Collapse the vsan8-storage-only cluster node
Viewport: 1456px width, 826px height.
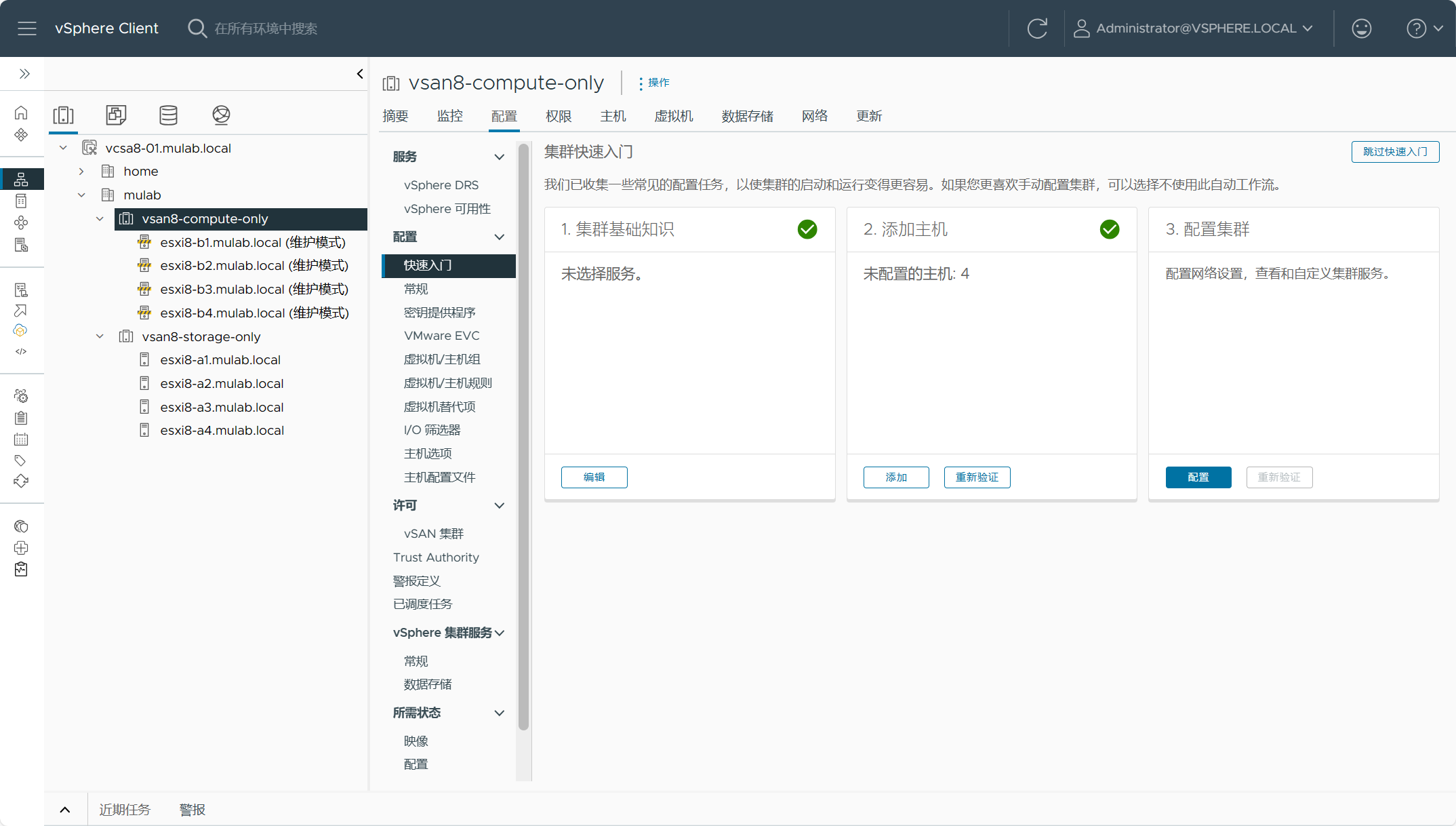[x=100, y=336]
